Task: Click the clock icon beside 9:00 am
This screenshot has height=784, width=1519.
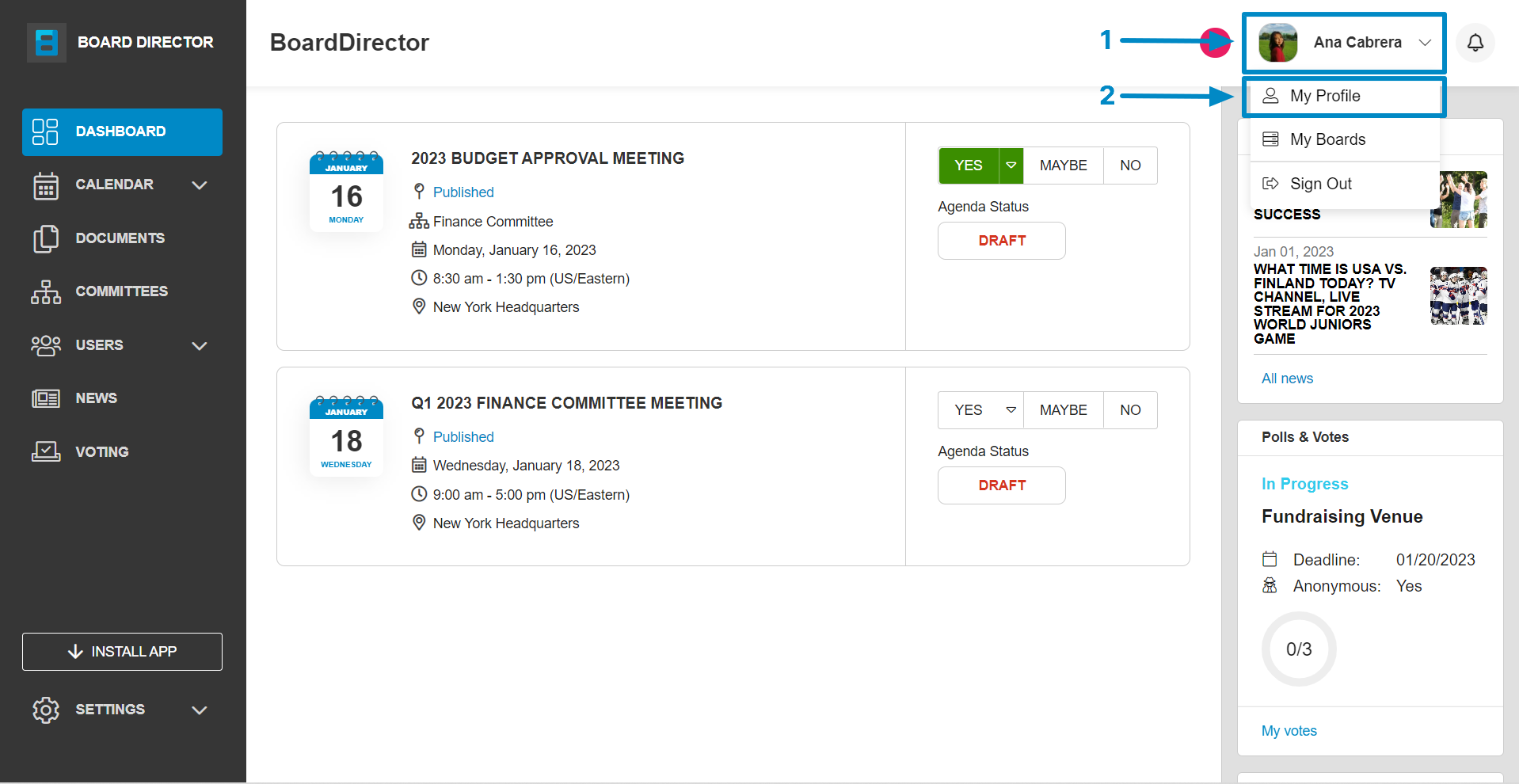Action: click(x=419, y=494)
